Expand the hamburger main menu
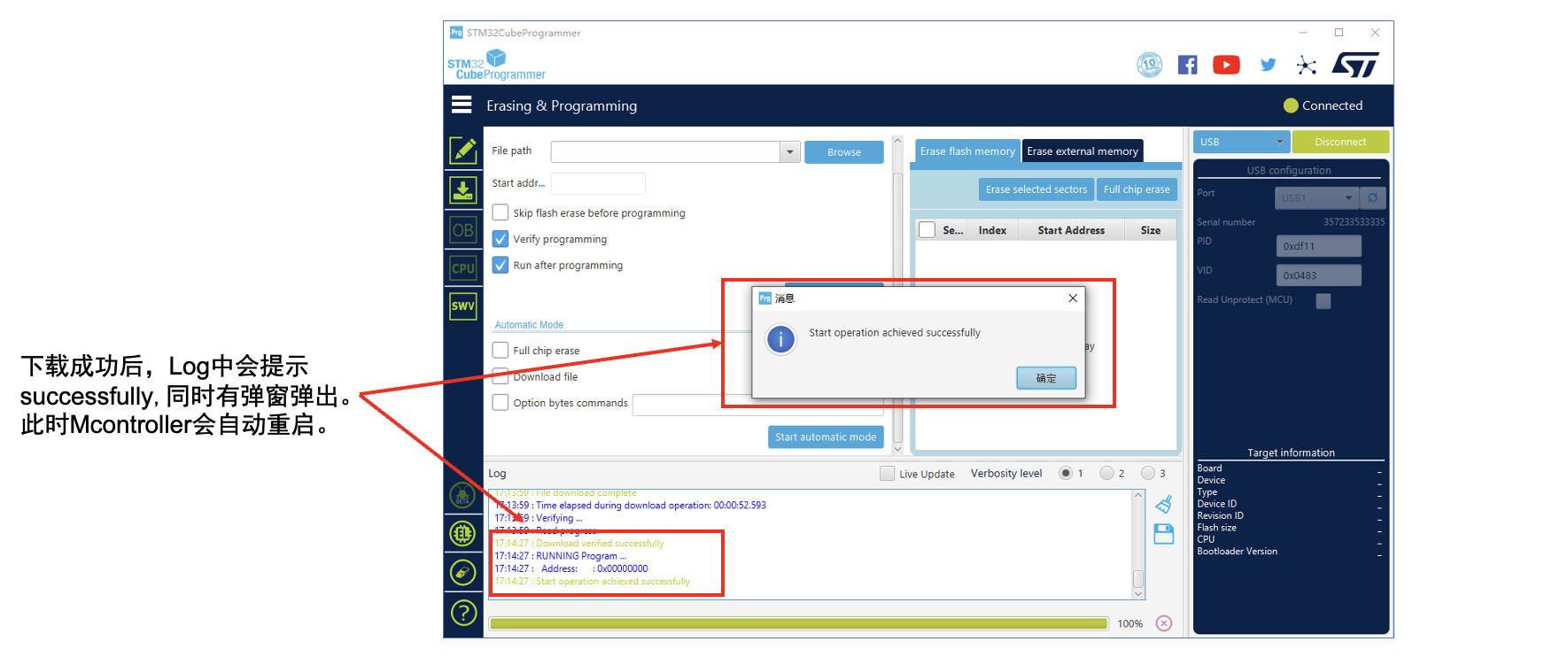Image resolution: width=1568 pixels, height=657 pixels. tap(462, 105)
